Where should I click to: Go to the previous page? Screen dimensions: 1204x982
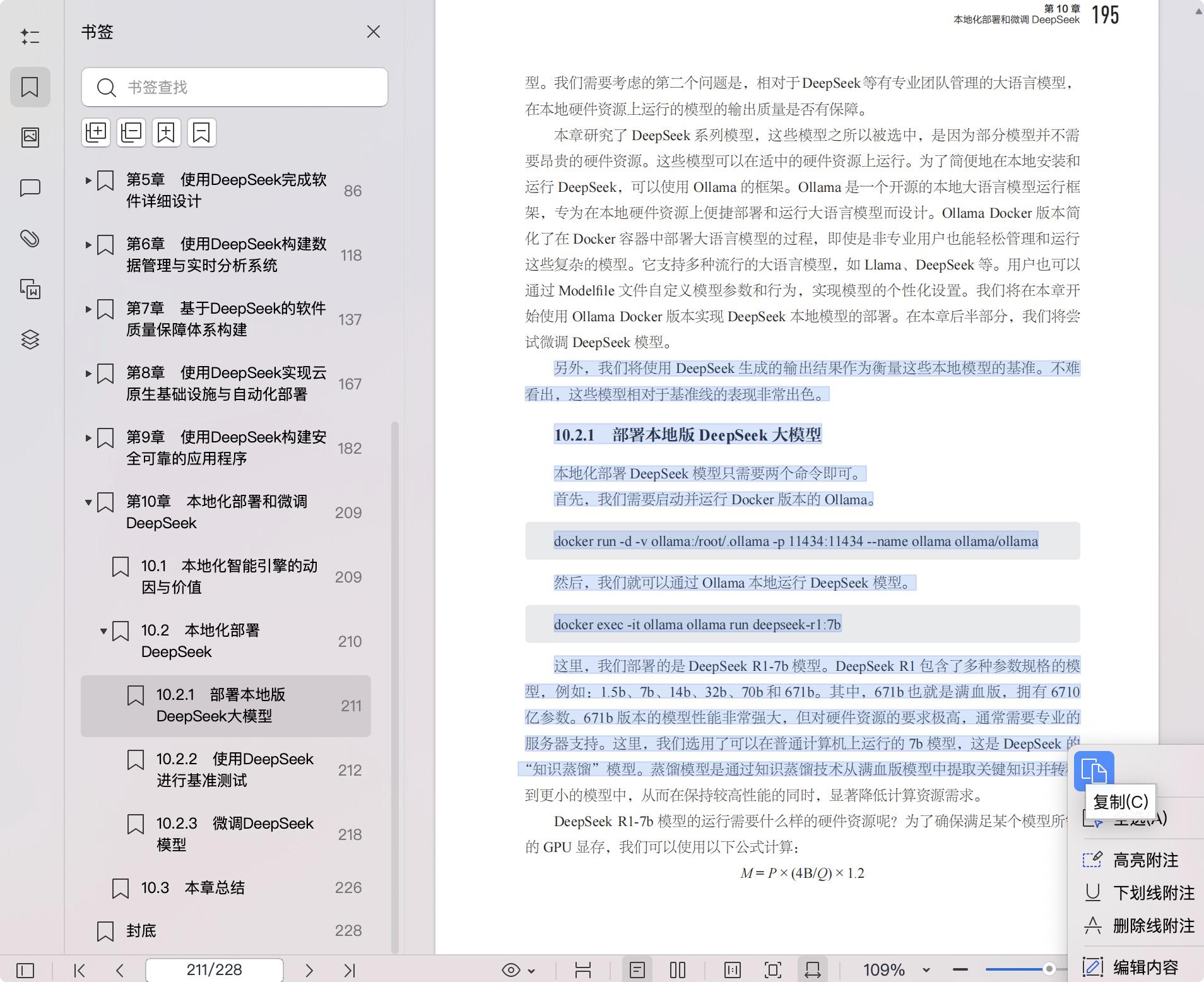point(120,970)
